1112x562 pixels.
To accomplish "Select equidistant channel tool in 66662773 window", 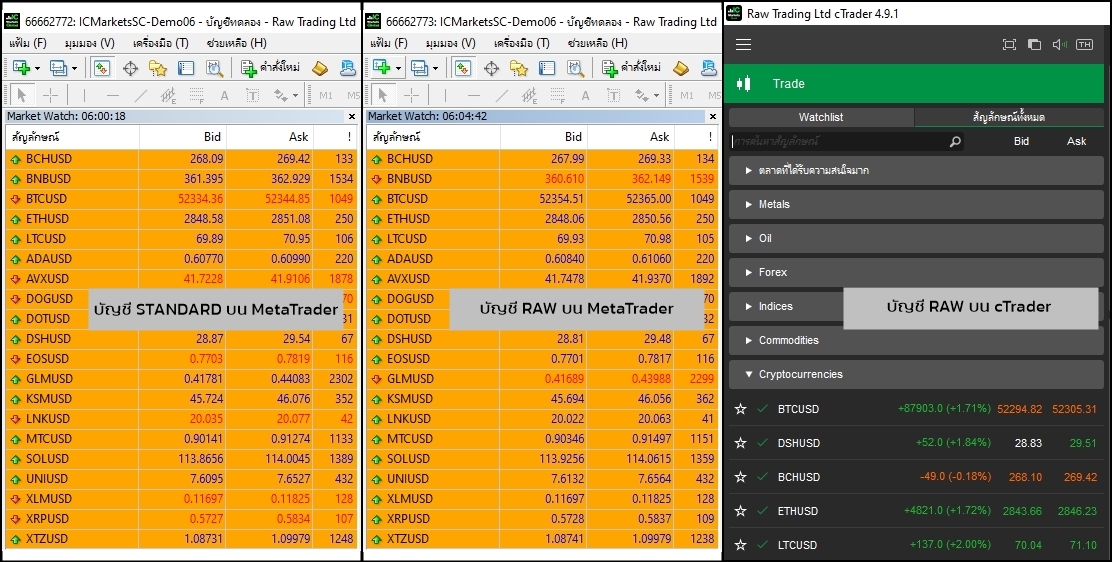I will coord(529,94).
